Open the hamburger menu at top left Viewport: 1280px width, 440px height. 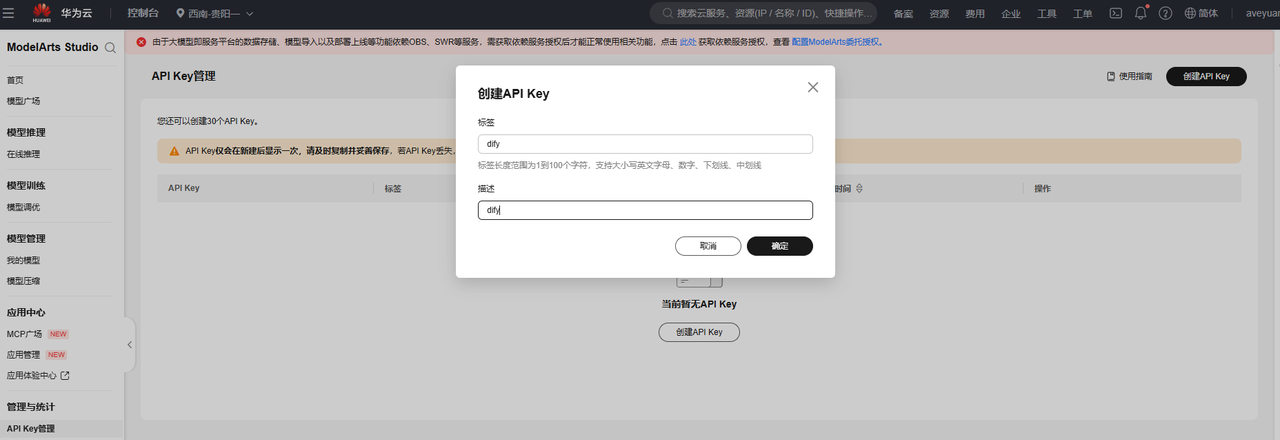click(9, 13)
